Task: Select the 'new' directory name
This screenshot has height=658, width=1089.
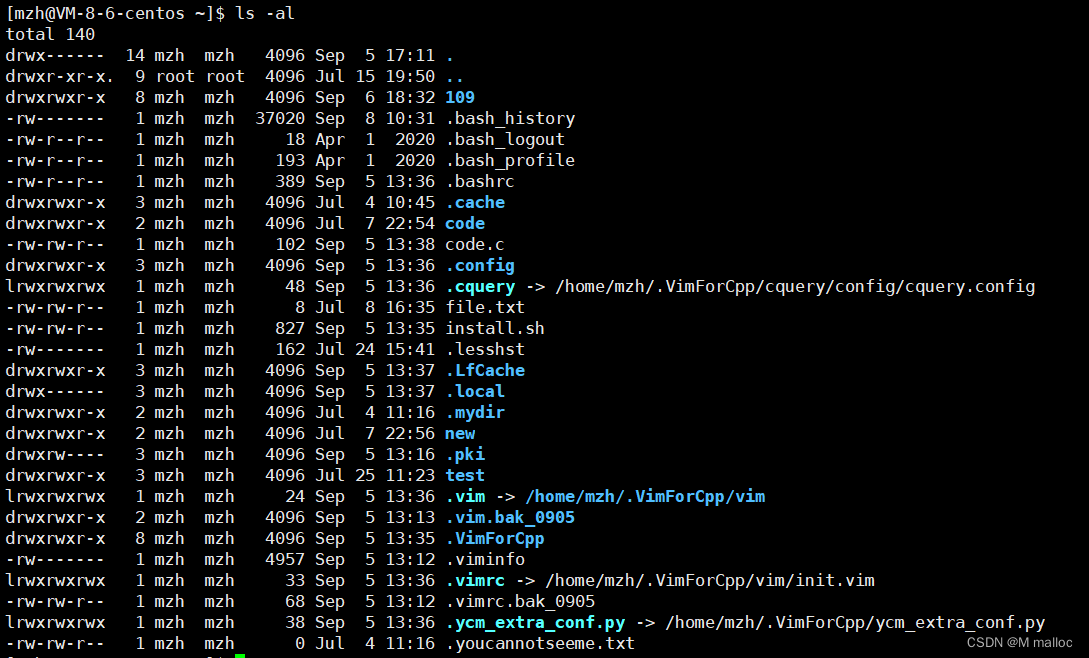Action: click(460, 434)
